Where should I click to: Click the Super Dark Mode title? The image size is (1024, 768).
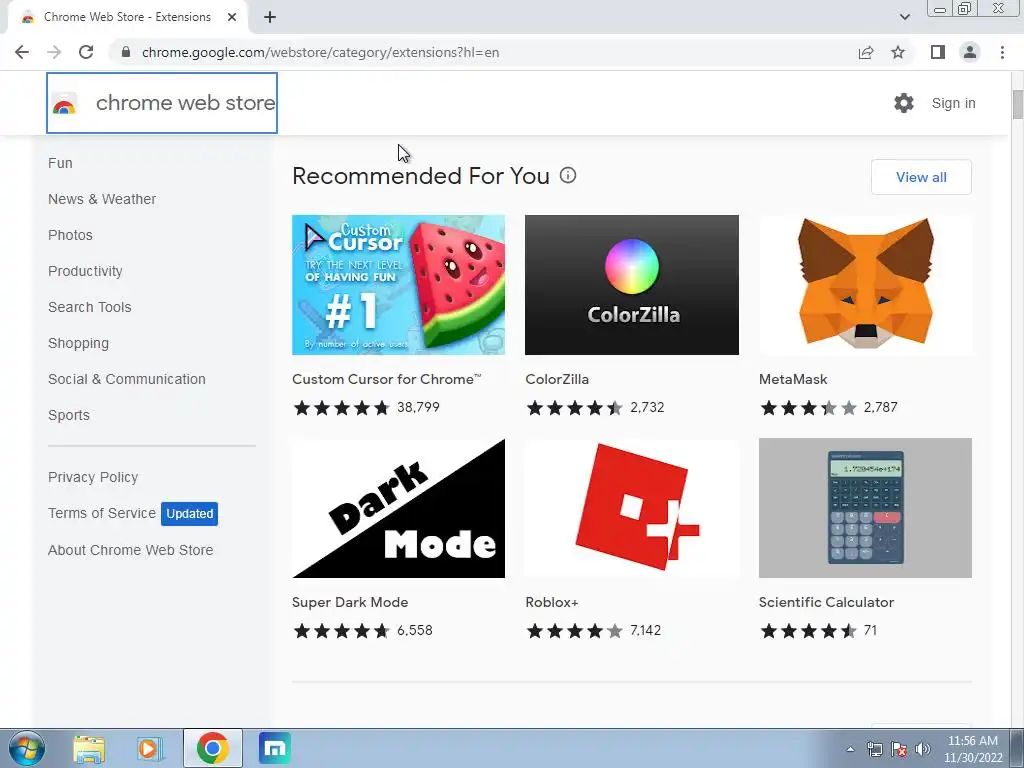click(x=350, y=602)
